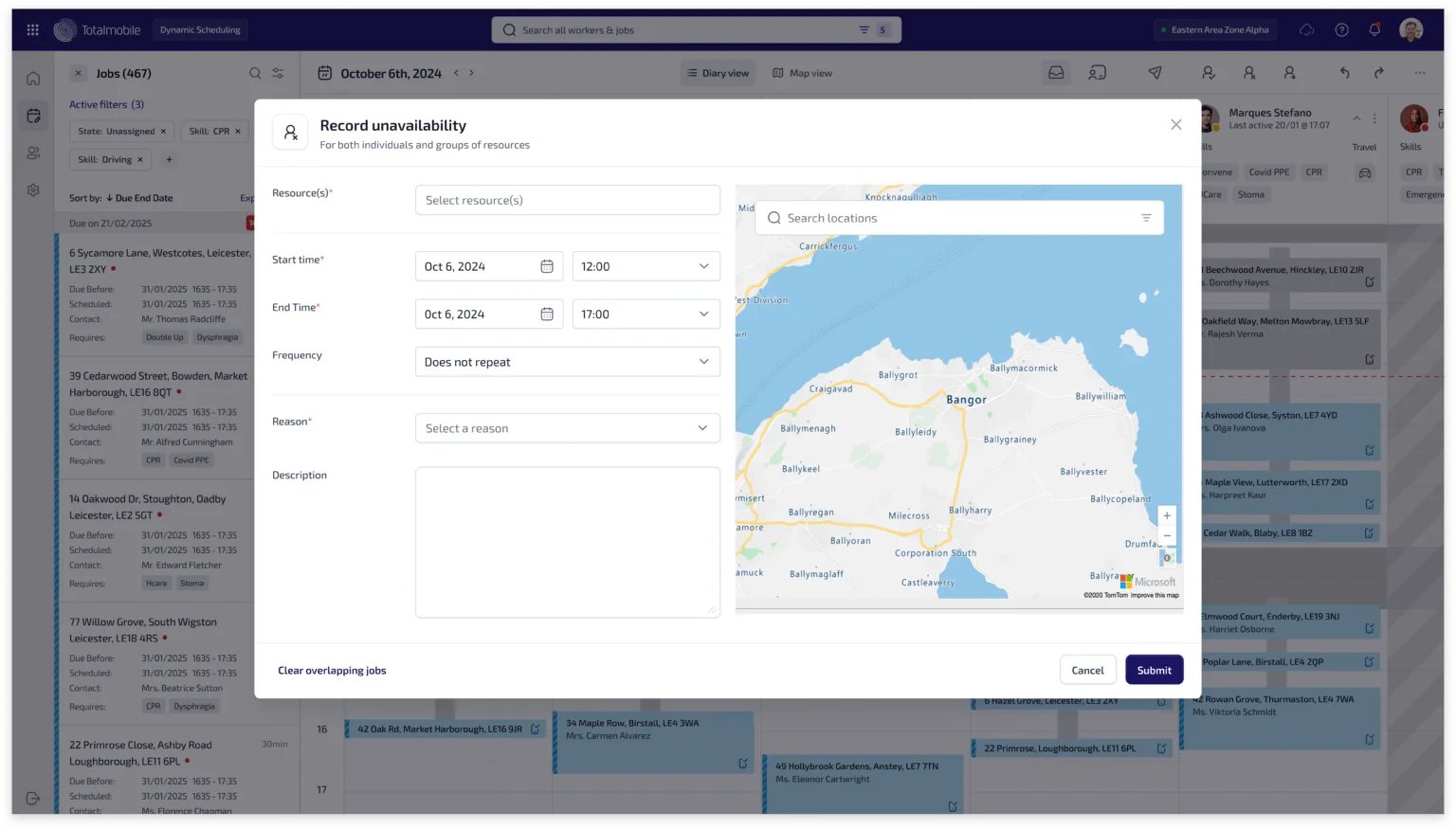
Task: Remove the Skill: CPR filter chip
Action: [236, 131]
